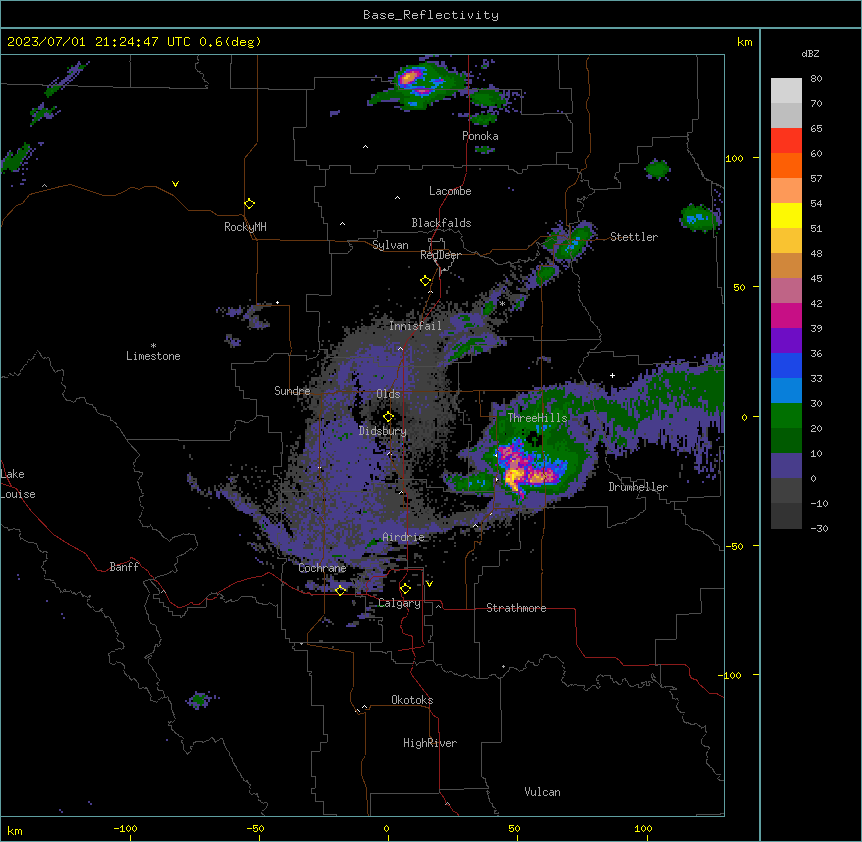The height and width of the screenshot is (842, 862).
Task: Click the yellow diamond marker above Calgary
Action: [x=405, y=589]
